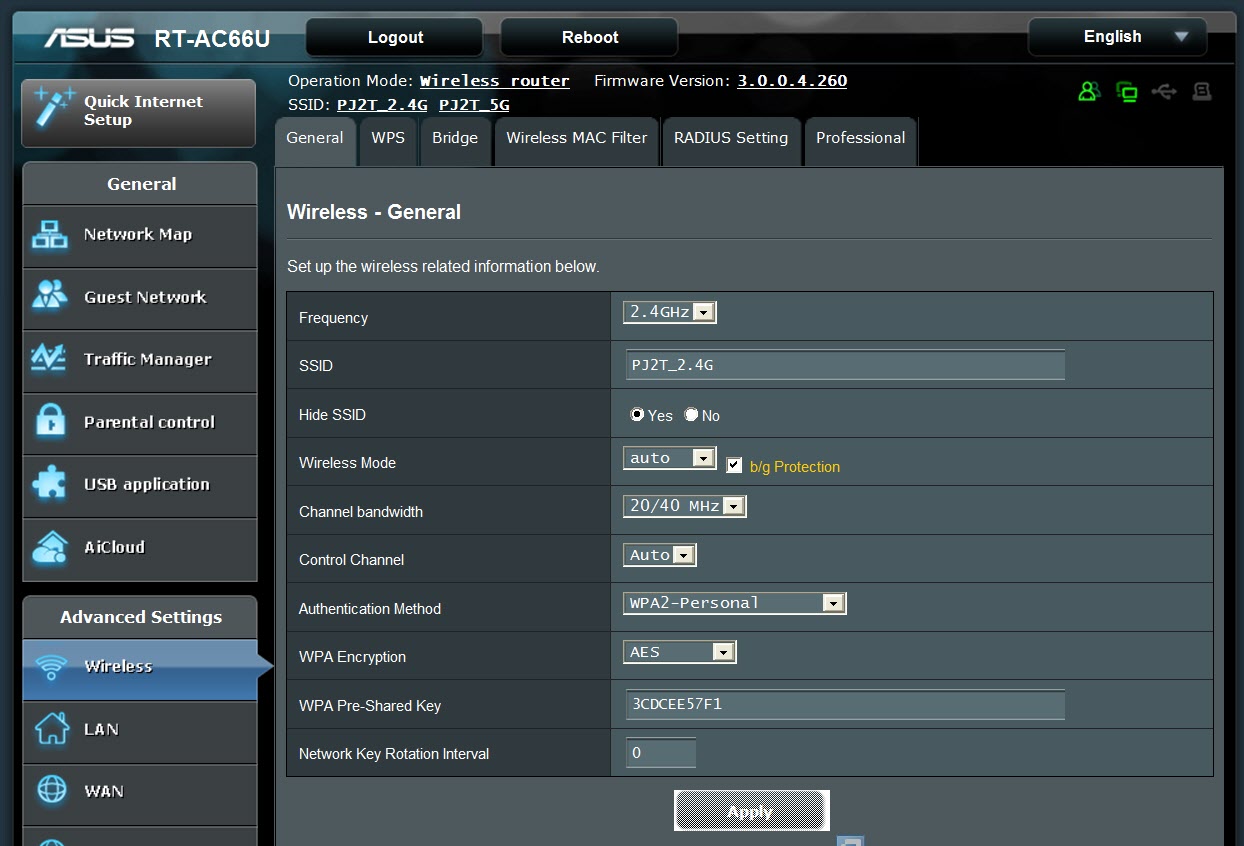Click the b/g Protection yellow label
The width and height of the screenshot is (1244, 846).
click(795, 467)
